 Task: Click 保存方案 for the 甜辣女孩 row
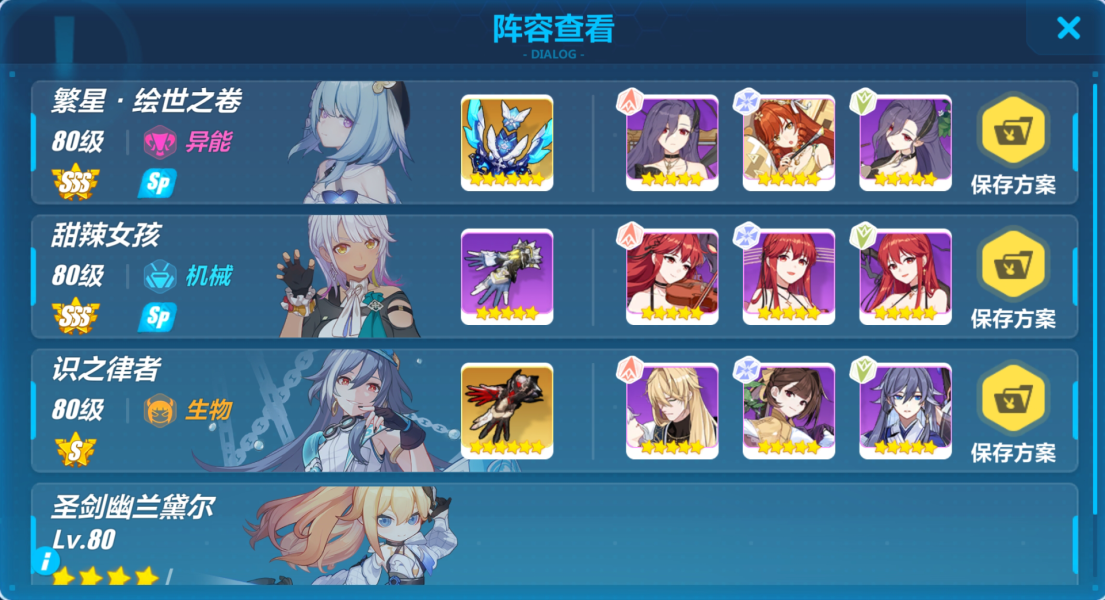click(1013, 280)
